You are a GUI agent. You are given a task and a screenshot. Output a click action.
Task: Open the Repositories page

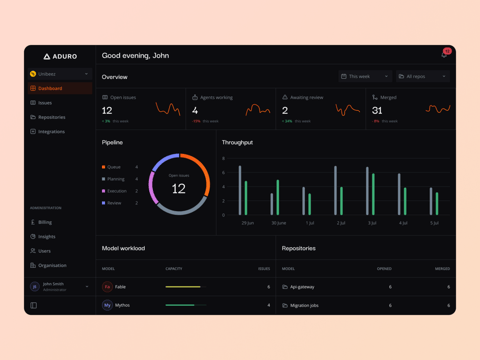pyautogui.click(x=60, y=117)
